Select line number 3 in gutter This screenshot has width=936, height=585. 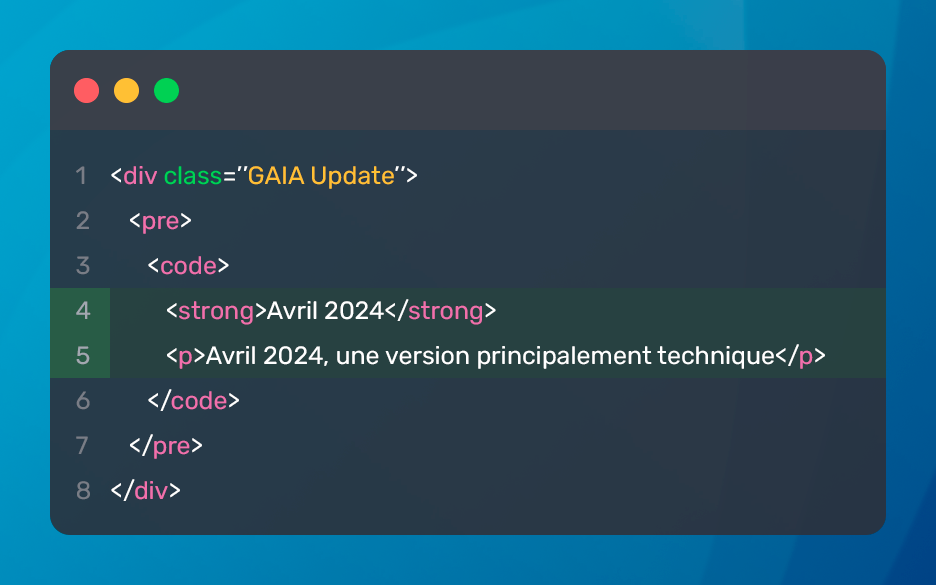[82, 266]
